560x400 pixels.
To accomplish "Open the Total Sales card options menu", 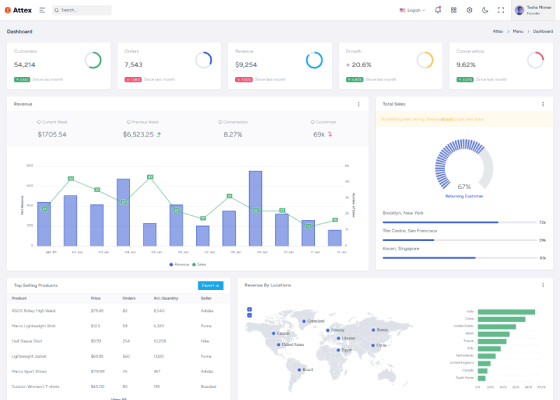I will (543, 104).
